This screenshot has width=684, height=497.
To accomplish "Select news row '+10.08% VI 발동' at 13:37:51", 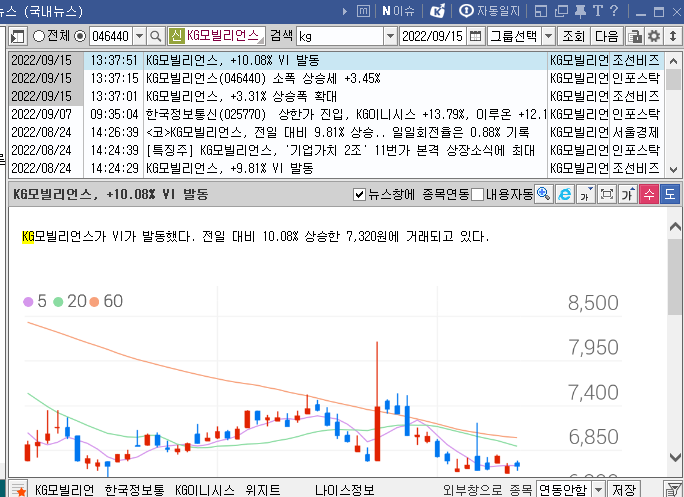I will pos(336,60).
